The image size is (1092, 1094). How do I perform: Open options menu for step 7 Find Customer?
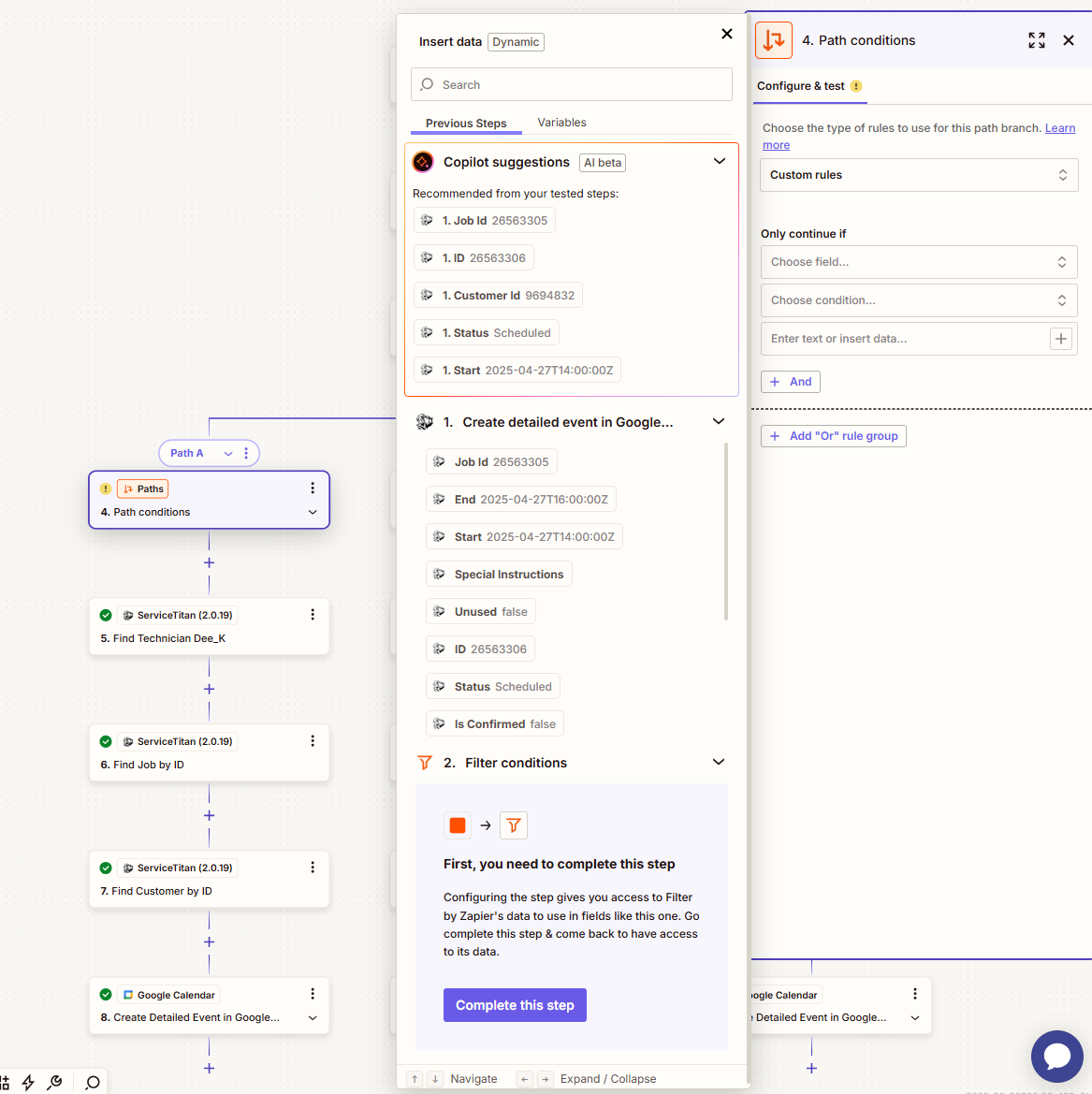[312, 868]
